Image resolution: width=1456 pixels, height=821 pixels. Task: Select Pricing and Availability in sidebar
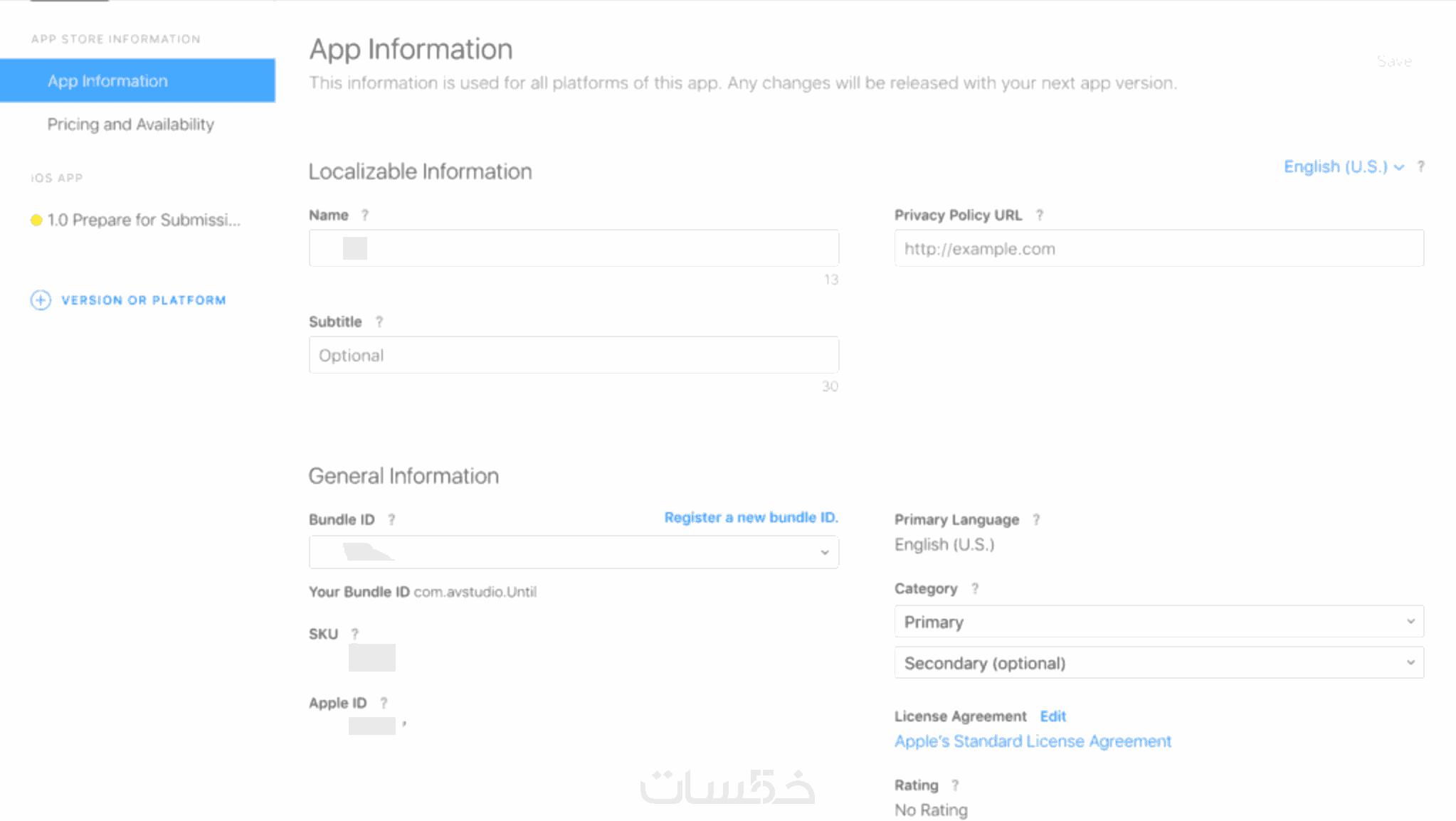[131, 125]
